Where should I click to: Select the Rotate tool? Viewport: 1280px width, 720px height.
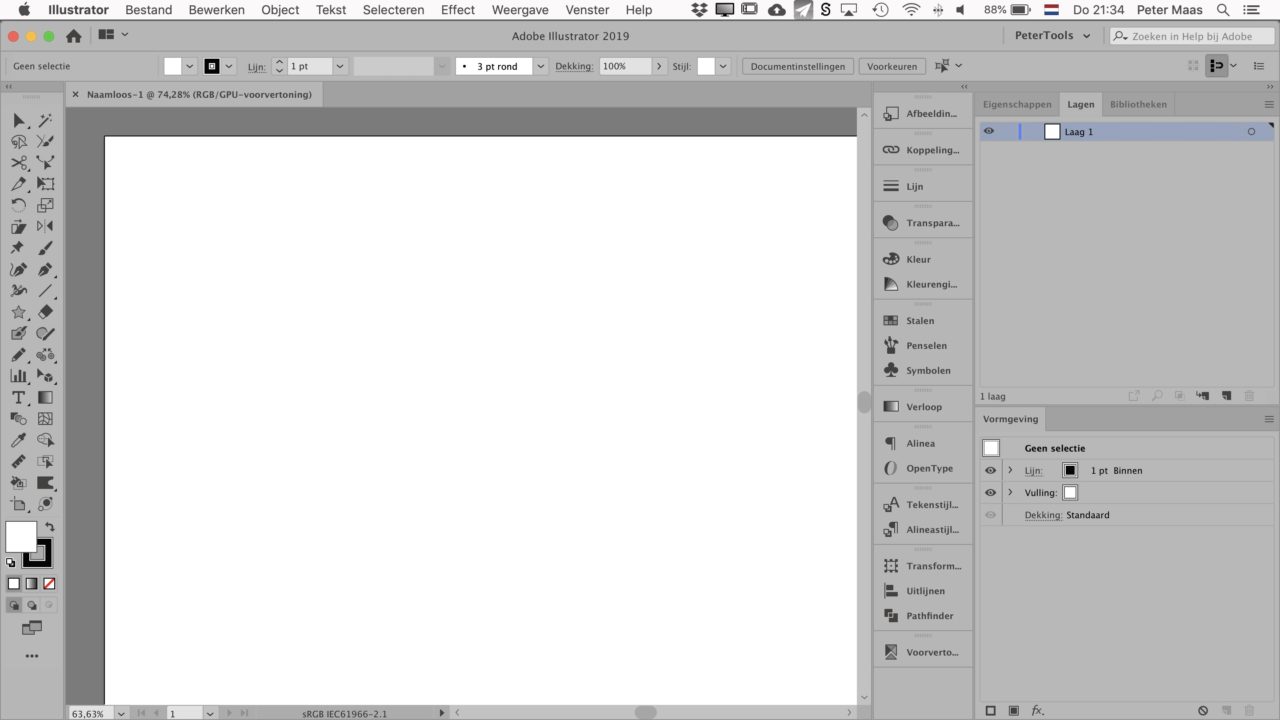click(19, 205)
